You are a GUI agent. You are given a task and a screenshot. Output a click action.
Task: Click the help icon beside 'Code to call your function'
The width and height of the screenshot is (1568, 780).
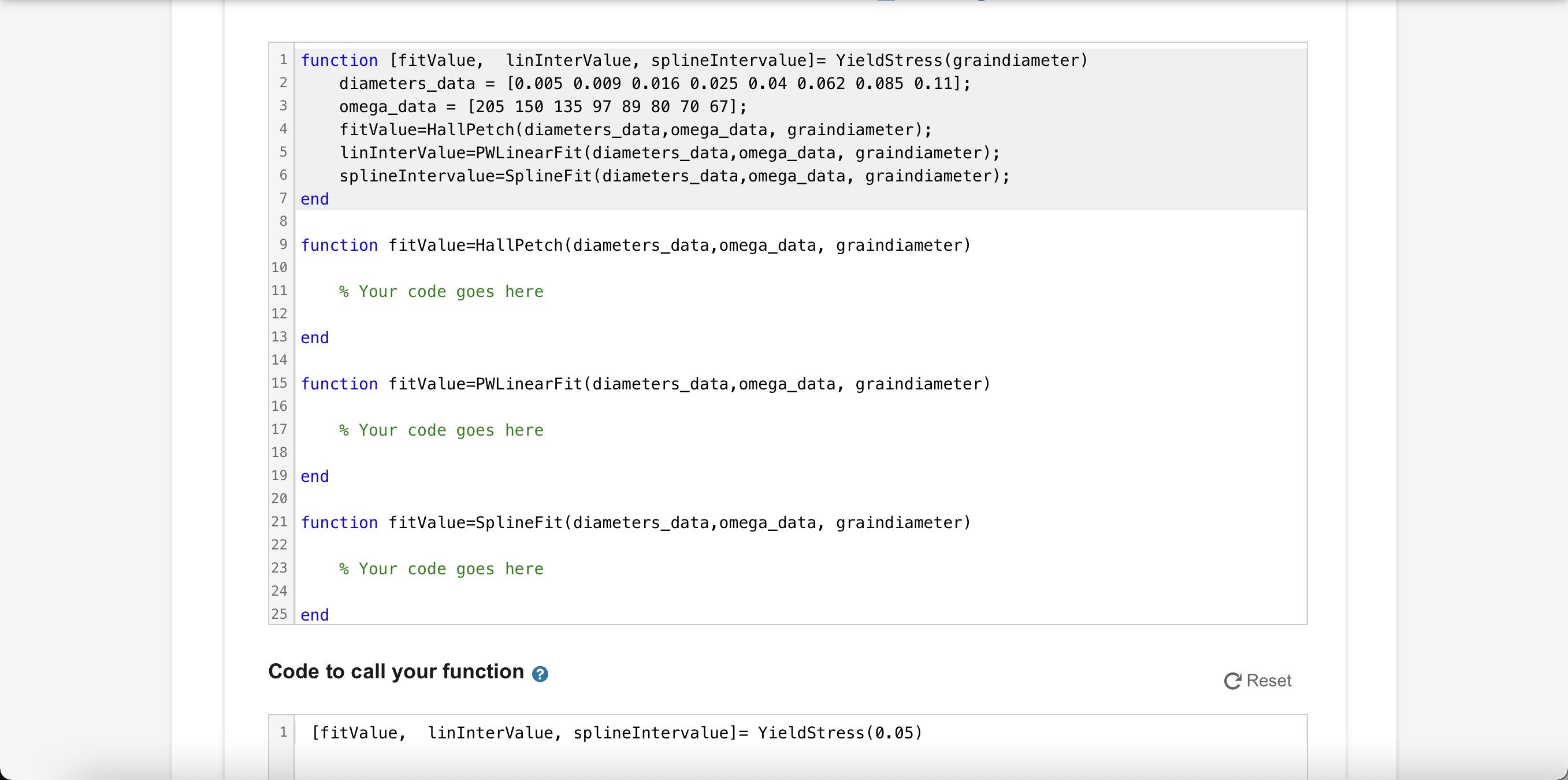tap(539, 674)
